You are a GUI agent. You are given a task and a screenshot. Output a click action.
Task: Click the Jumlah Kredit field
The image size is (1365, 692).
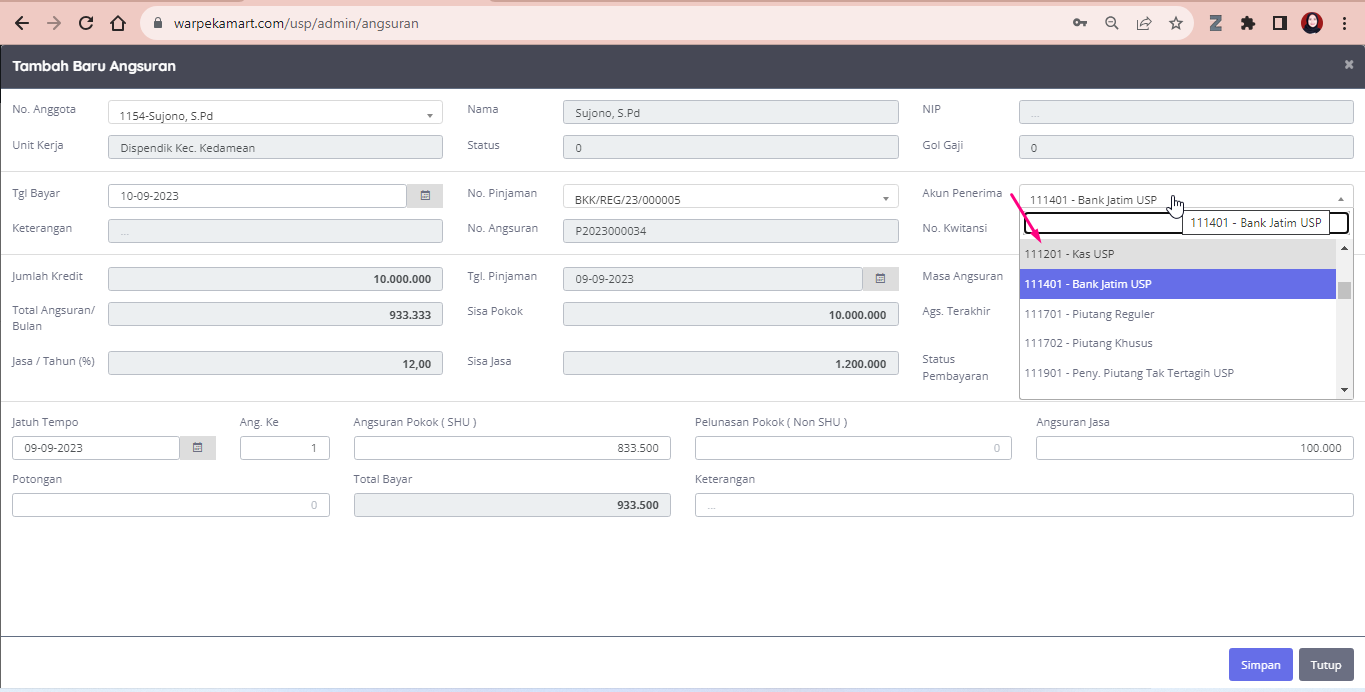tap(275, 279)
